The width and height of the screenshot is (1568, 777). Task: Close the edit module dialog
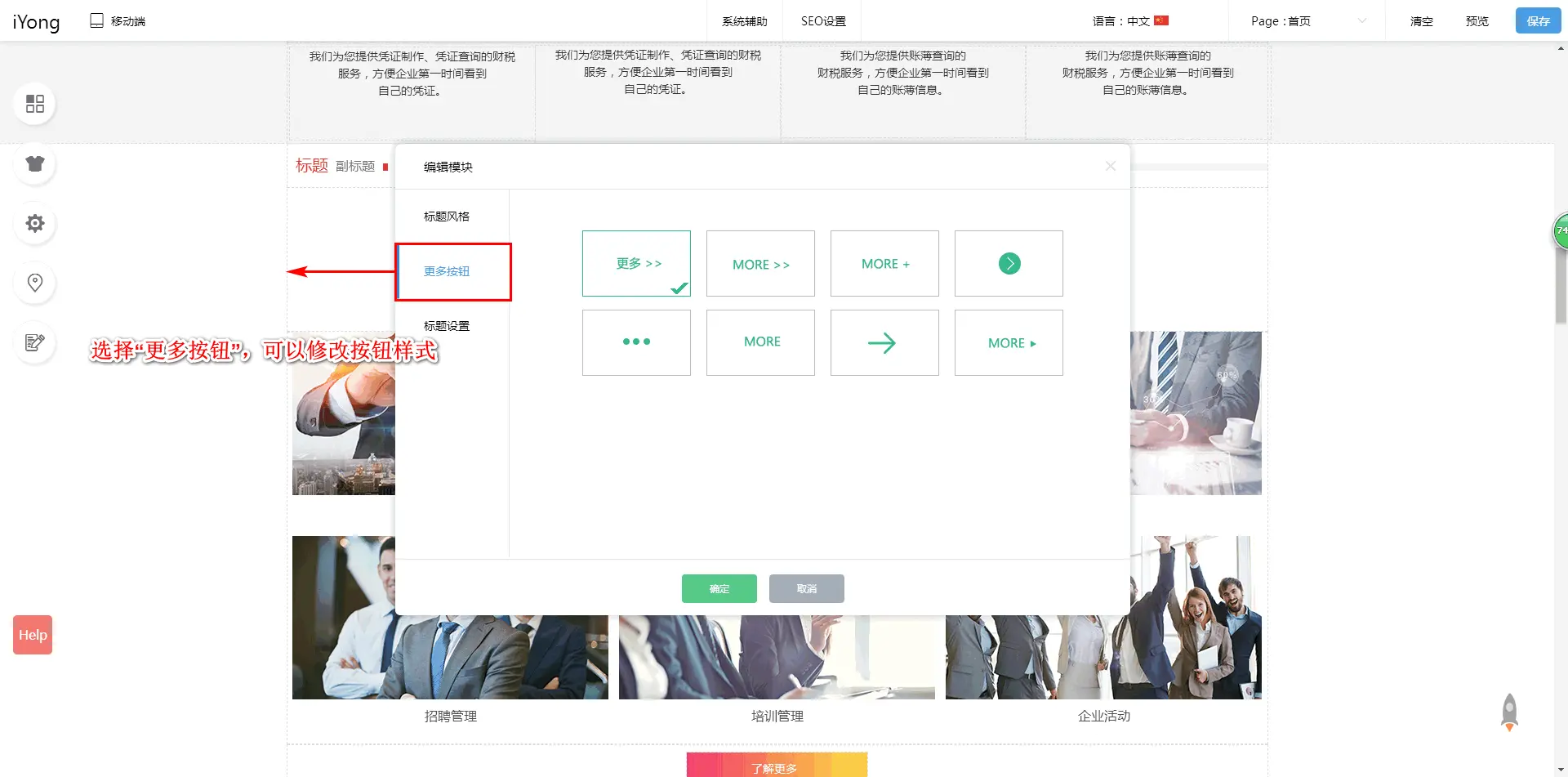(x=1110, y=167)
